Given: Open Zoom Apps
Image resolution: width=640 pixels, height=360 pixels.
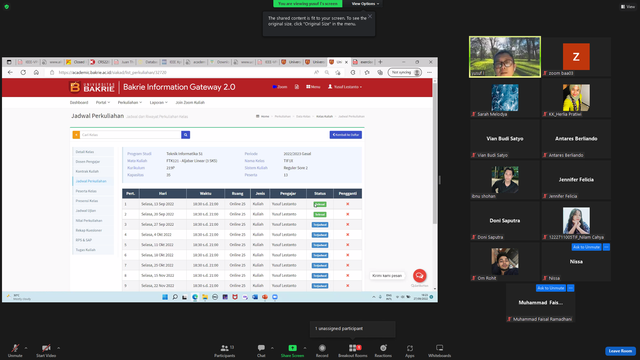Looking at the screenshot, I should point(410,350).
